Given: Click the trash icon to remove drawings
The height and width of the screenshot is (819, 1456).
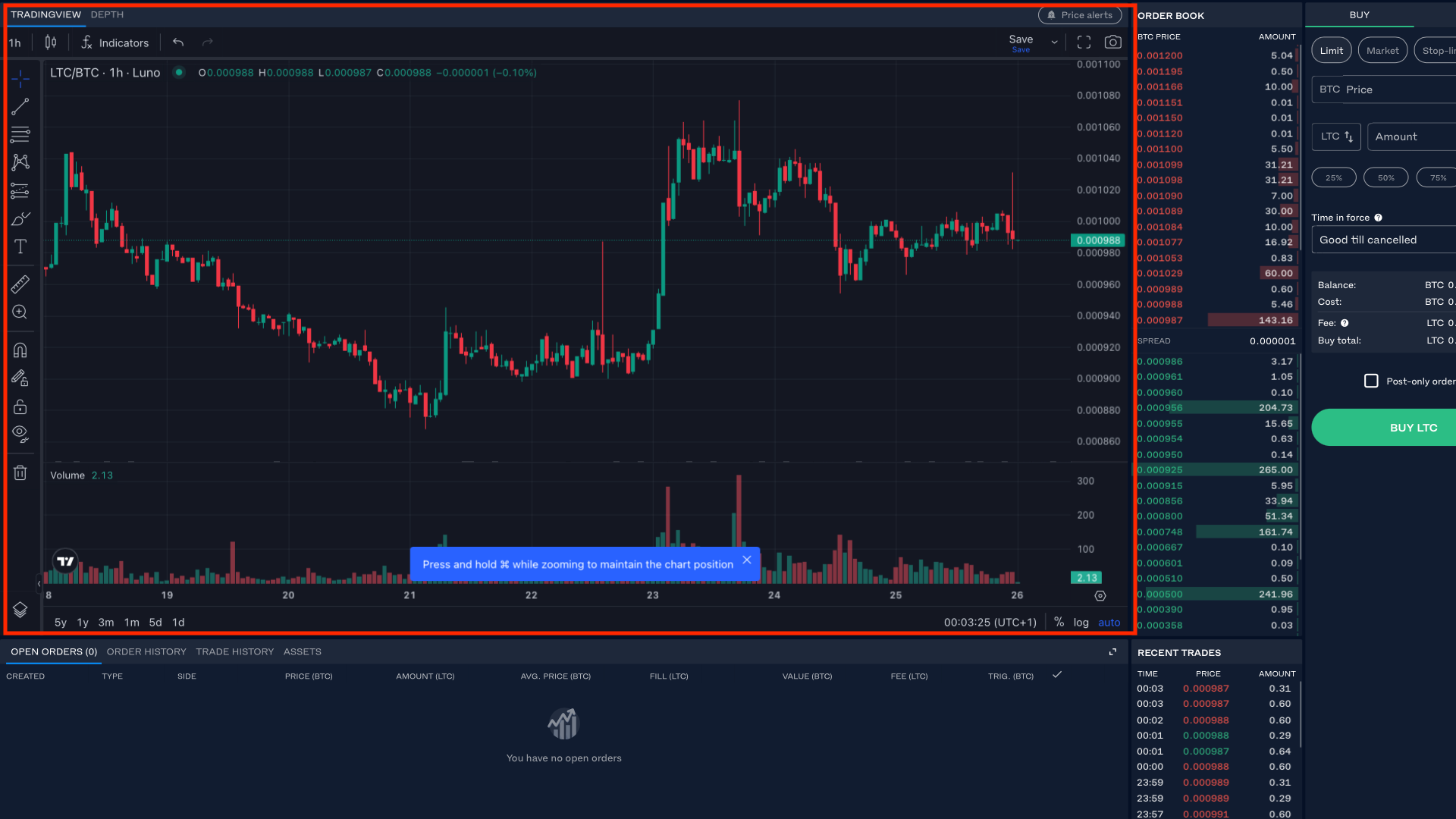Looking at the screenshot, I should [20, 472].
